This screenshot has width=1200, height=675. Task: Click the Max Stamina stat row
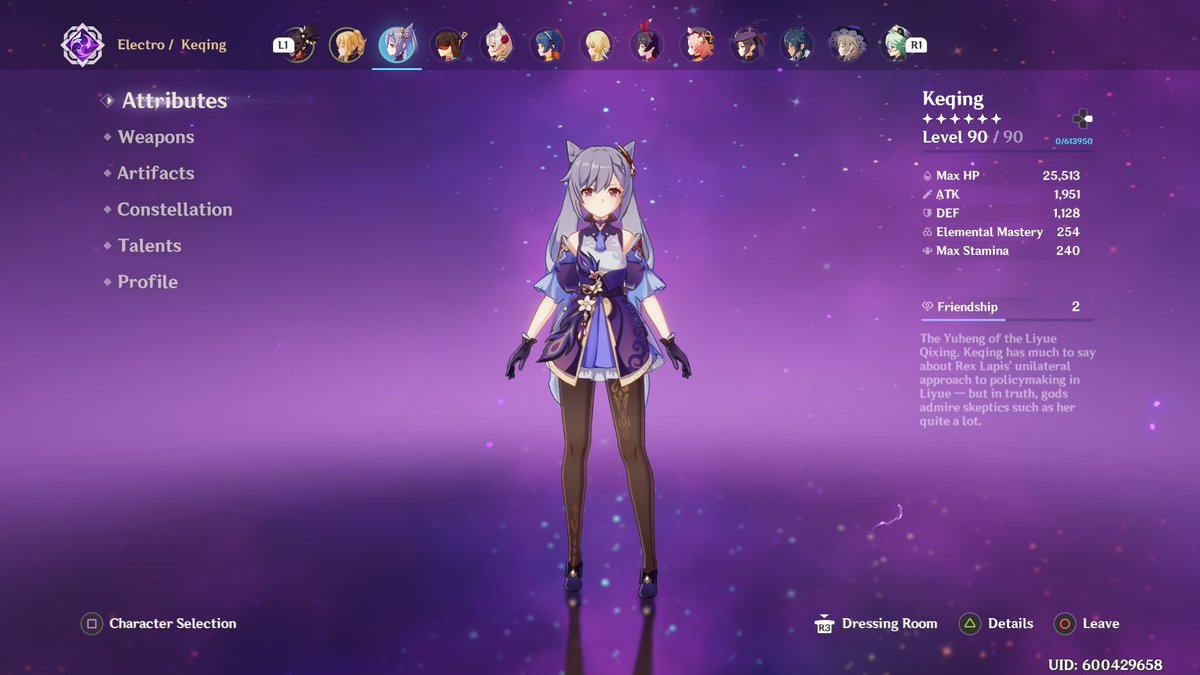coord(1001,251)
